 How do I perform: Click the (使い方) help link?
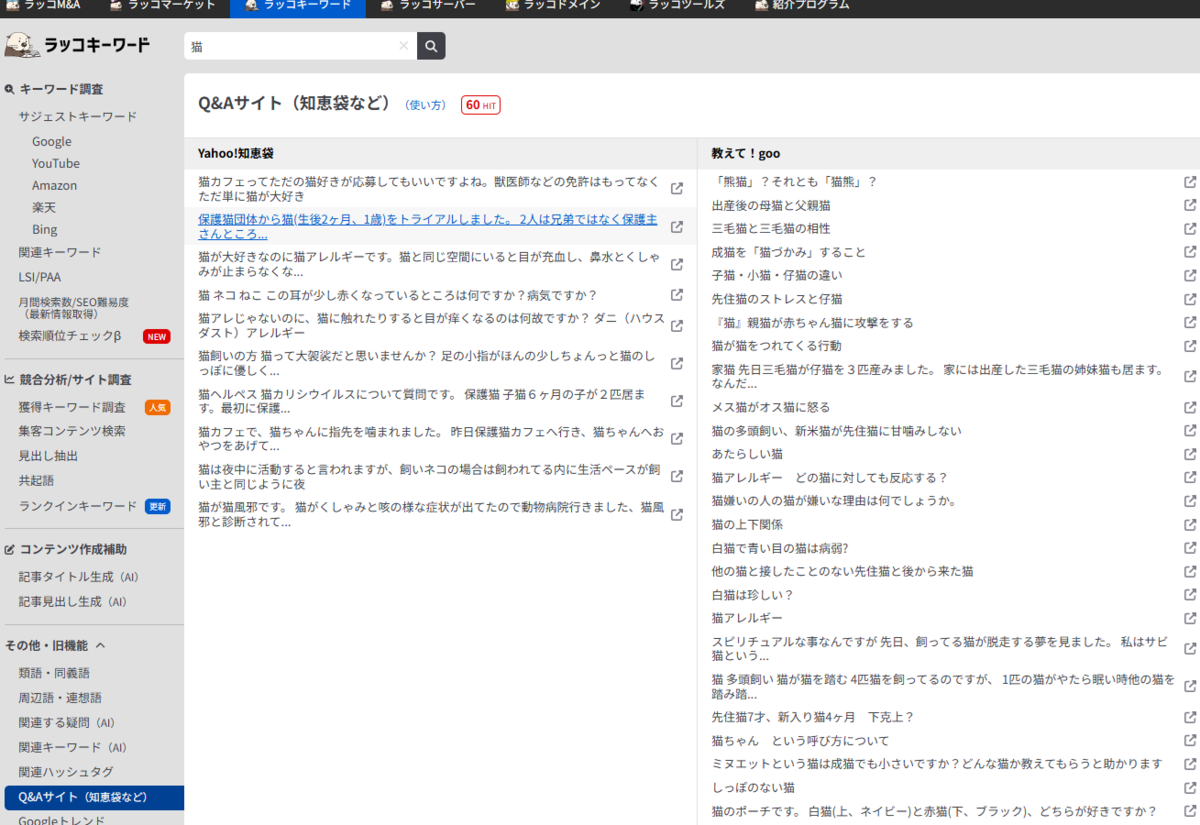[x=426, y=105]
